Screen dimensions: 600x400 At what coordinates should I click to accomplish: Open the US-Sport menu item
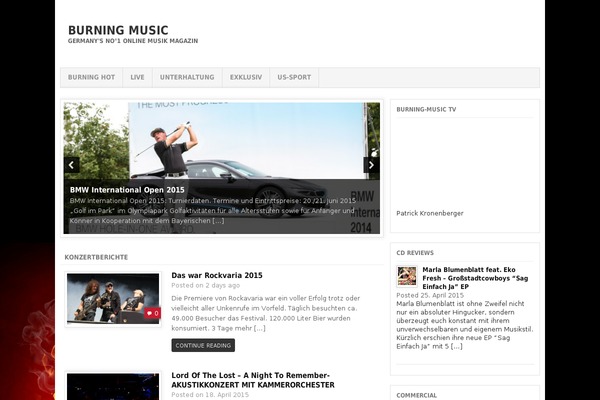click(294, 77)
